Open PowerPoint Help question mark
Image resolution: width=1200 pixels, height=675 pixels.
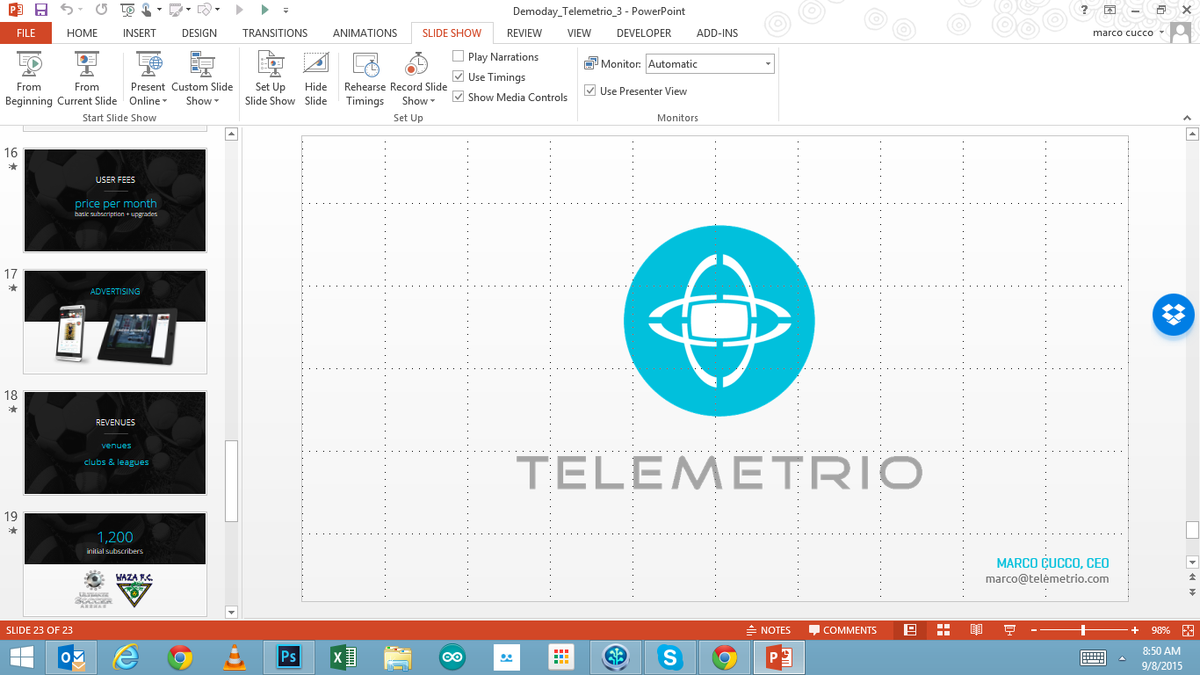coord(1084,10)
